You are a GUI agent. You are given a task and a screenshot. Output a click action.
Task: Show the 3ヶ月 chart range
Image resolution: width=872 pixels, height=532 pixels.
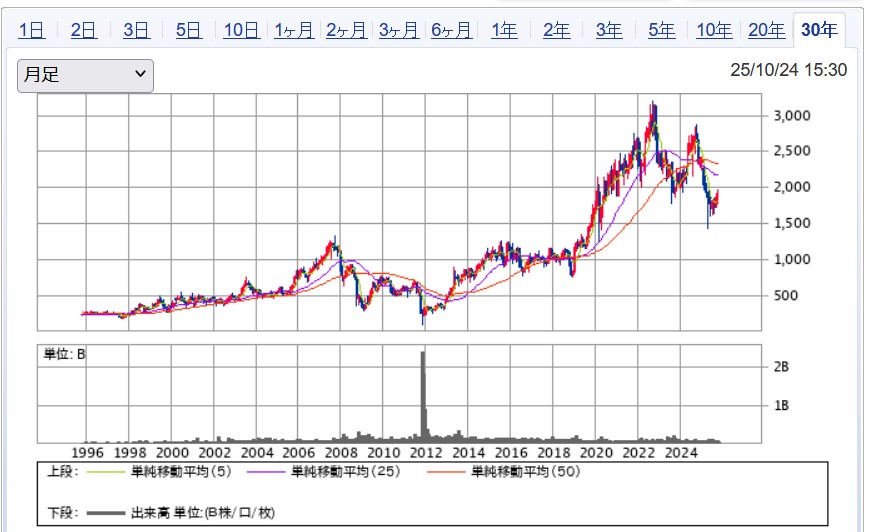coord(399,30)
